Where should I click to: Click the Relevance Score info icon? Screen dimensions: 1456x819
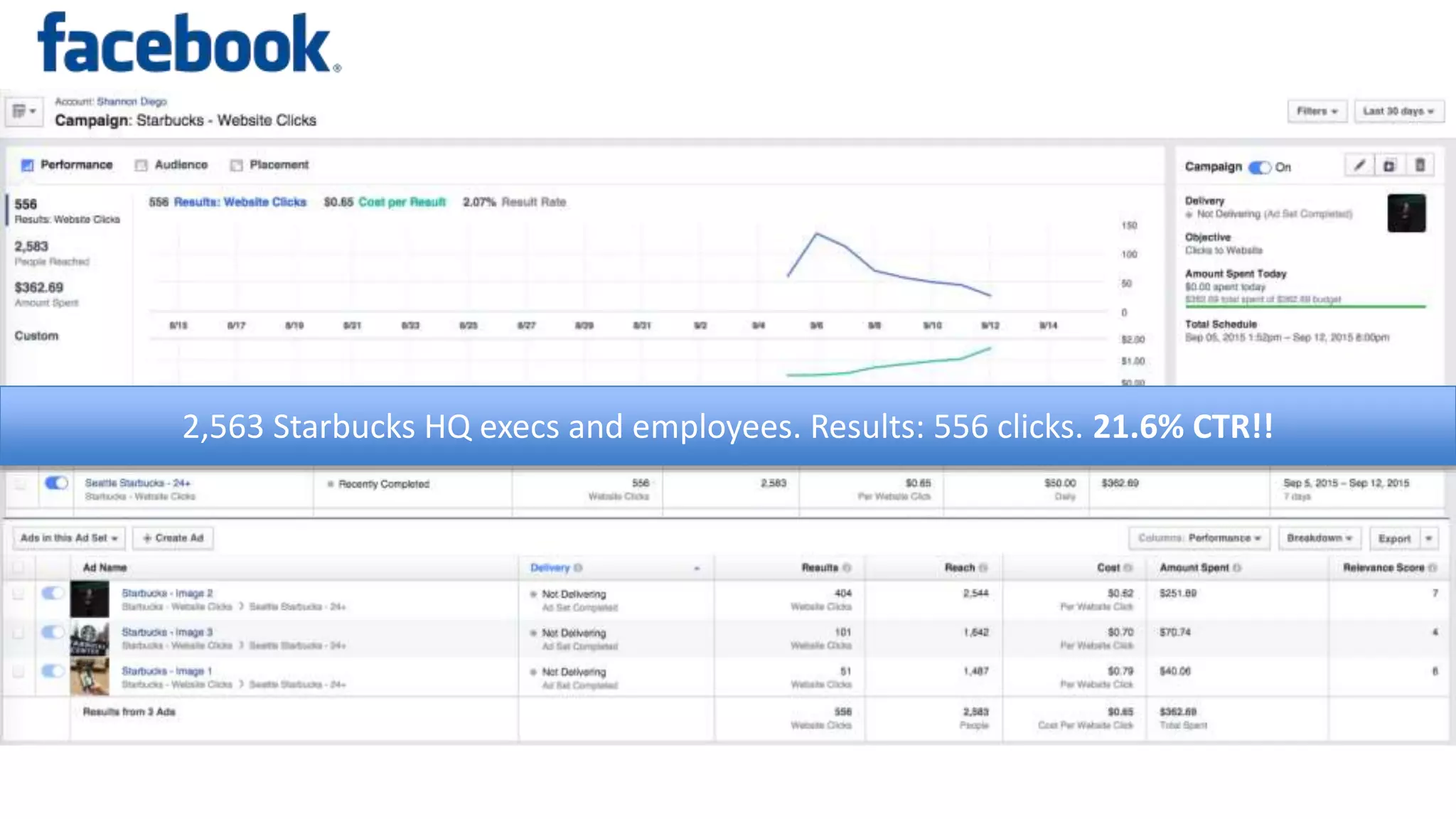pyautogui.click(x=1433, y=567)
